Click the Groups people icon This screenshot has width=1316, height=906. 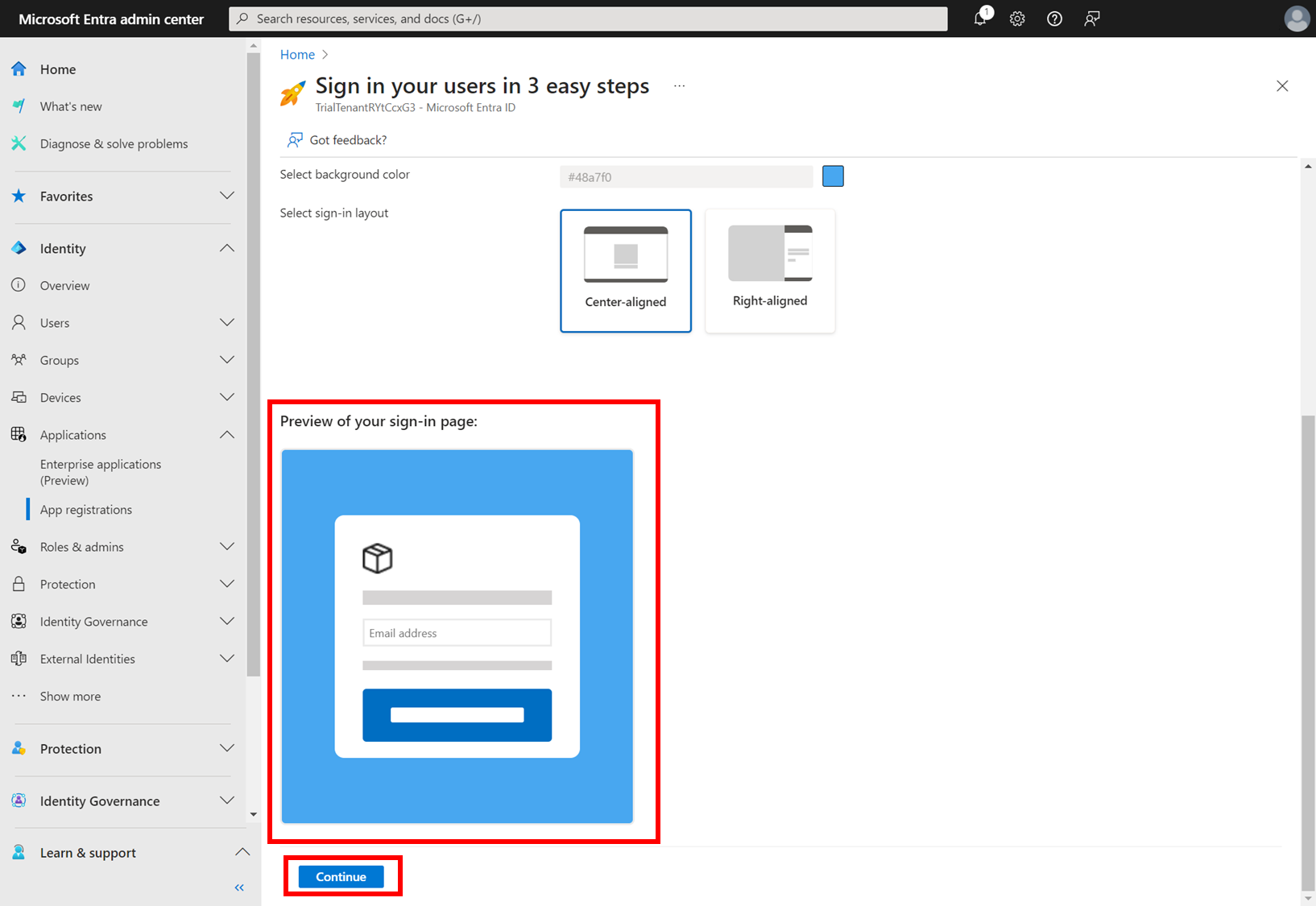pyautogui.click(x=19, y=360)
